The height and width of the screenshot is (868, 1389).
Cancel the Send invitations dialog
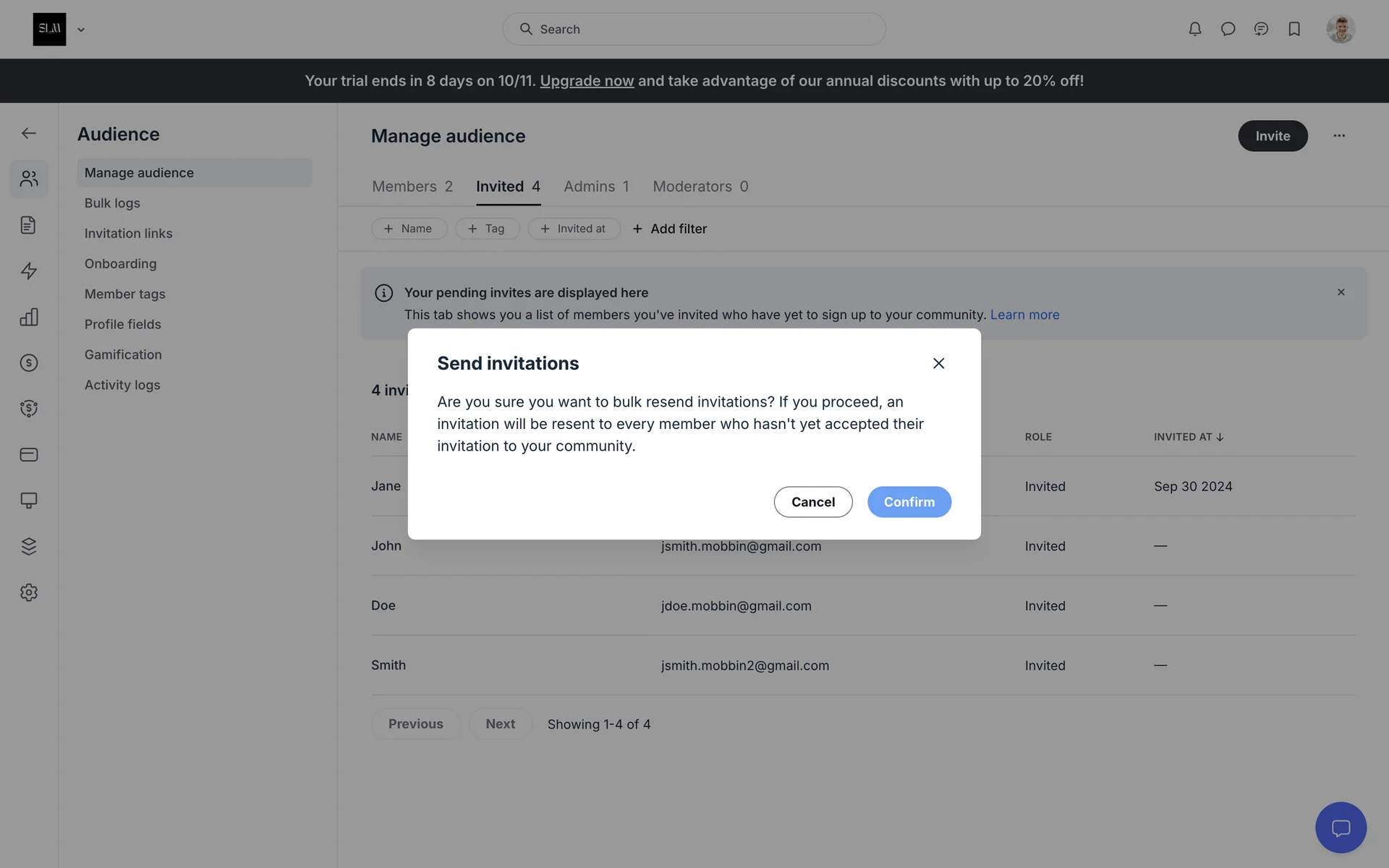(812, 502)
